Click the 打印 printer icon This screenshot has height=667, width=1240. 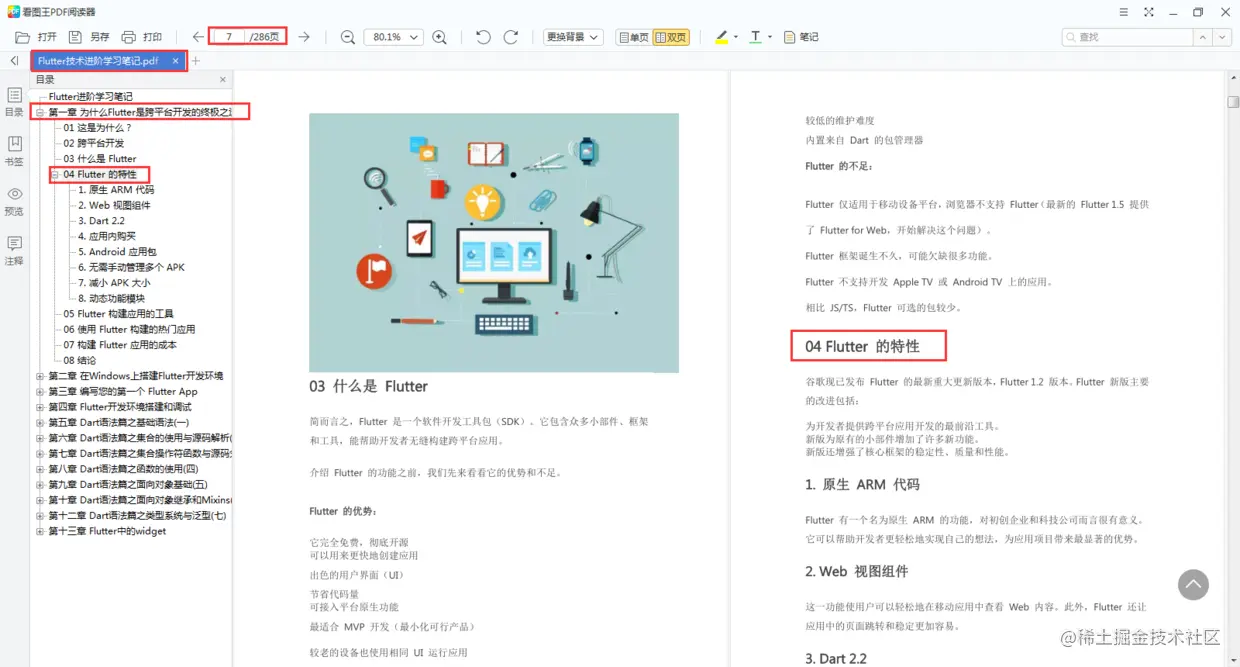click(129, 37)
